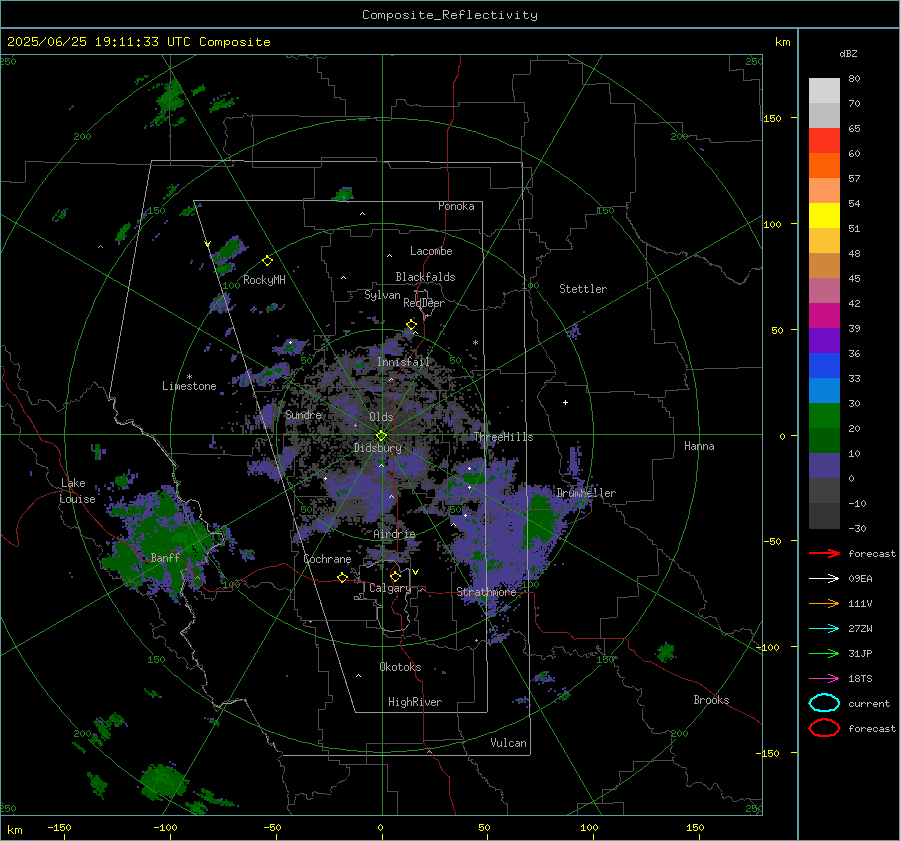Click the Sundre city label
This screenshot has height=841, width=900.
click(x=303, y=414)
